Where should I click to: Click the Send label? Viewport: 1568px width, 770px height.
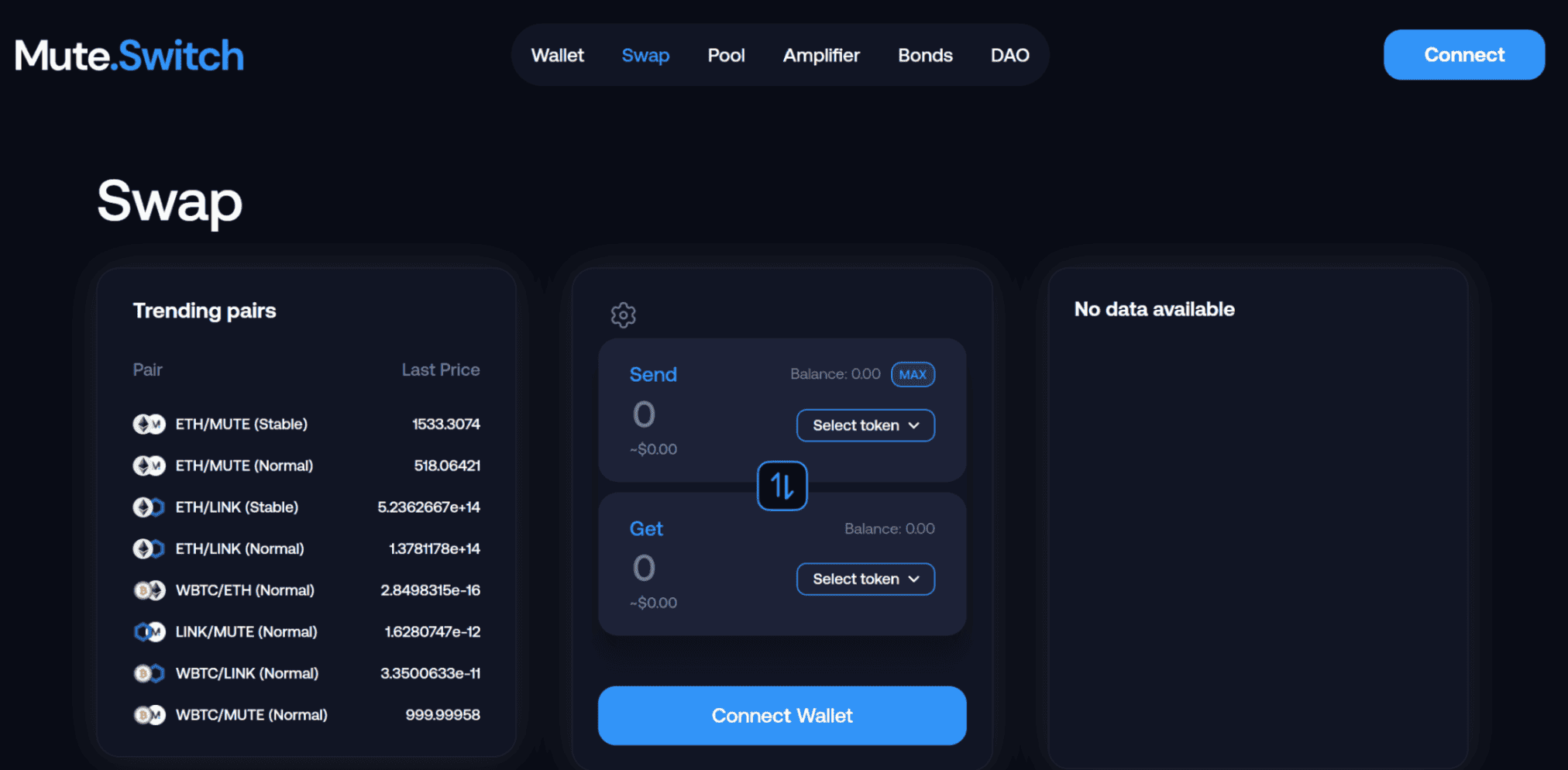click(x=653, y=374)
